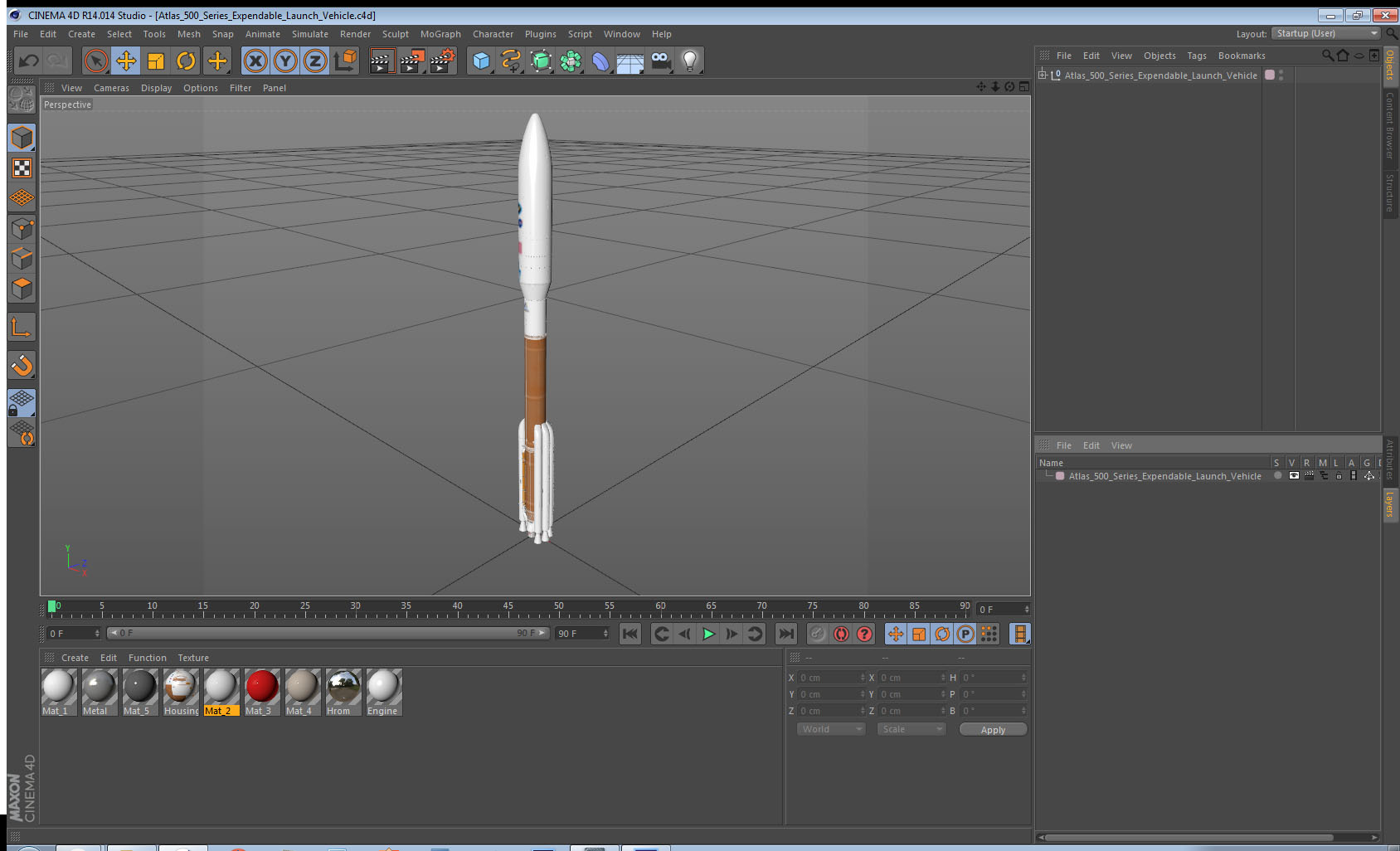Toggle Atlas layer solo dot
The width and height of the screenshot is (1400, 851).
[1278, 475]
